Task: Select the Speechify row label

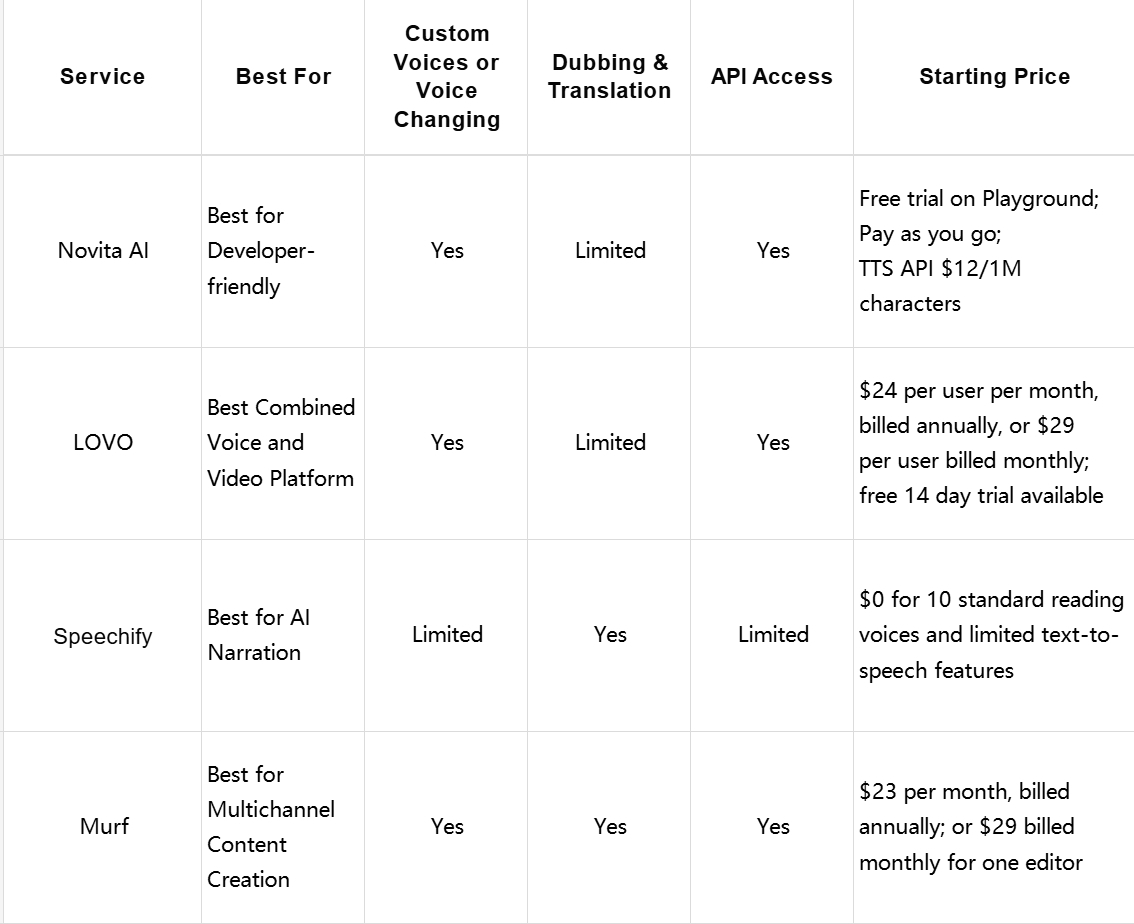Action: 103,636
